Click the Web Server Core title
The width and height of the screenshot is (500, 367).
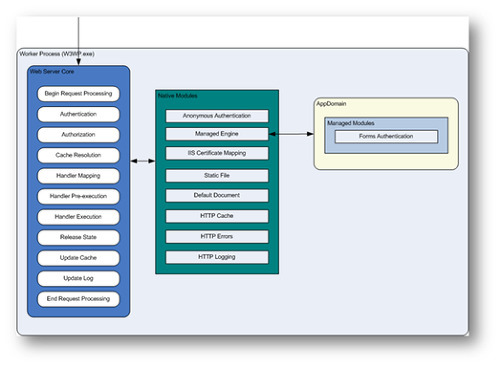coord(52,72)
